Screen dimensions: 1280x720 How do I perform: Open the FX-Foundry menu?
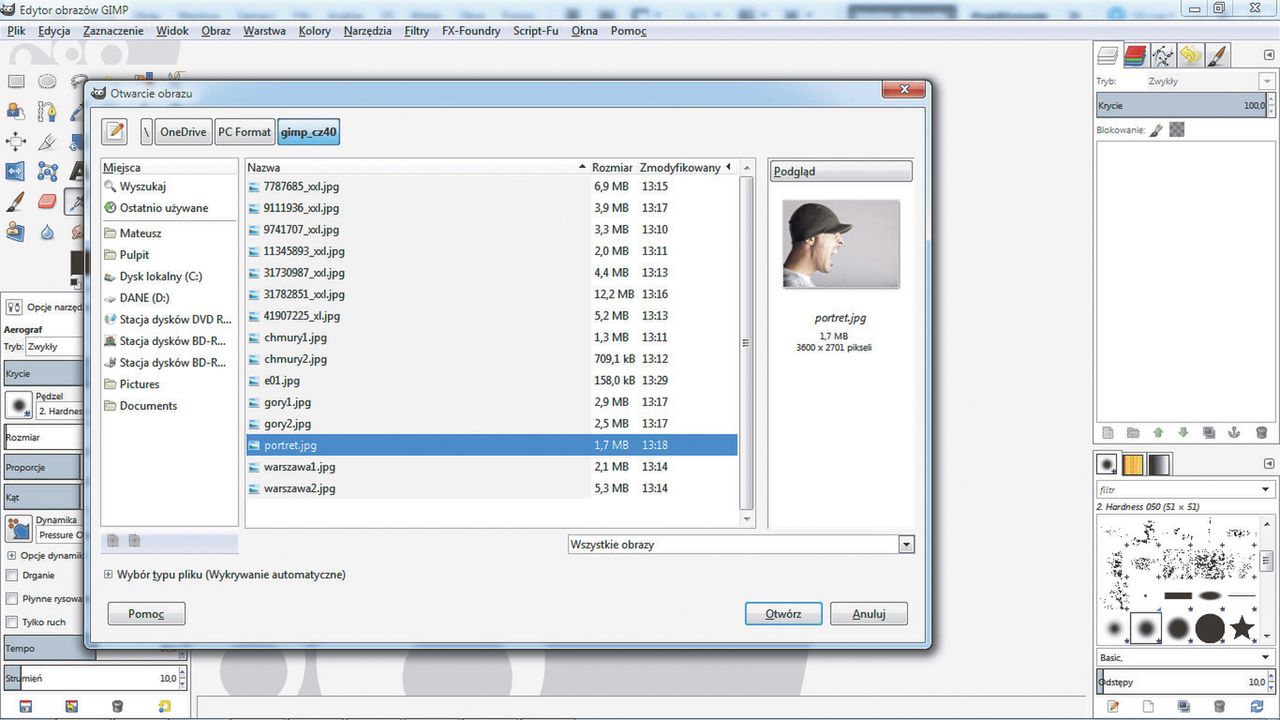coord(471,31)
